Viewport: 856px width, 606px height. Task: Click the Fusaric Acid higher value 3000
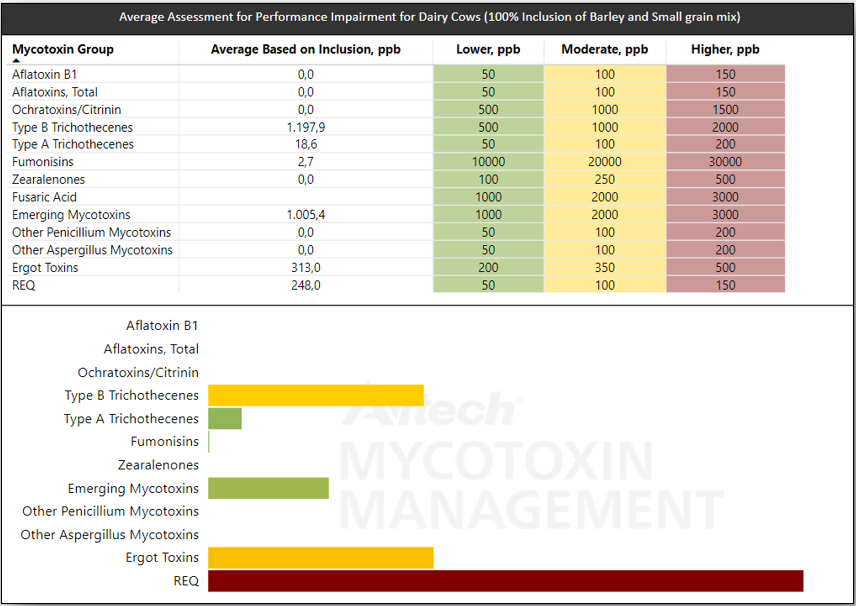726,197
